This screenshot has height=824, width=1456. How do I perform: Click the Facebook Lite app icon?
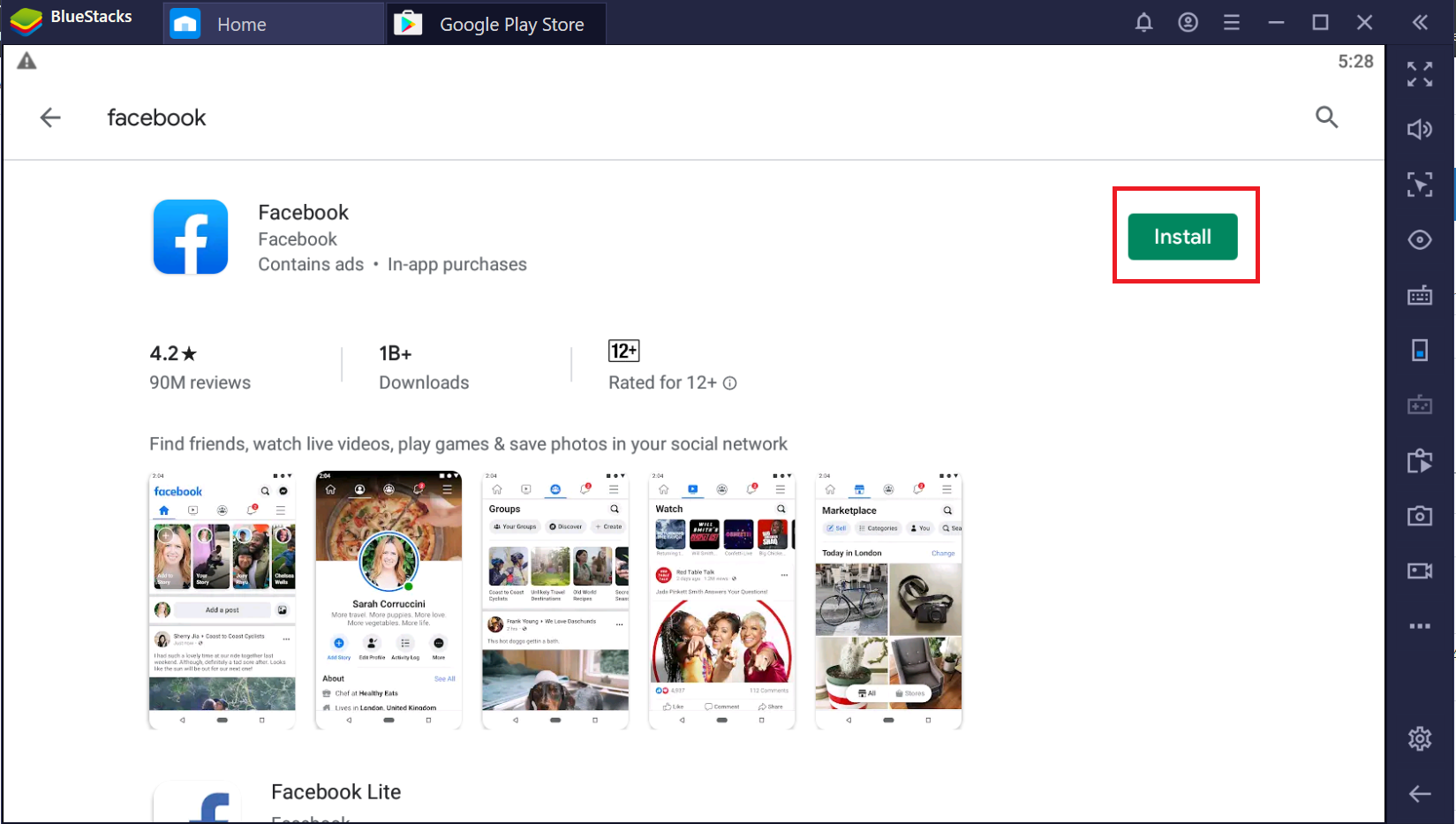[198, 802]
